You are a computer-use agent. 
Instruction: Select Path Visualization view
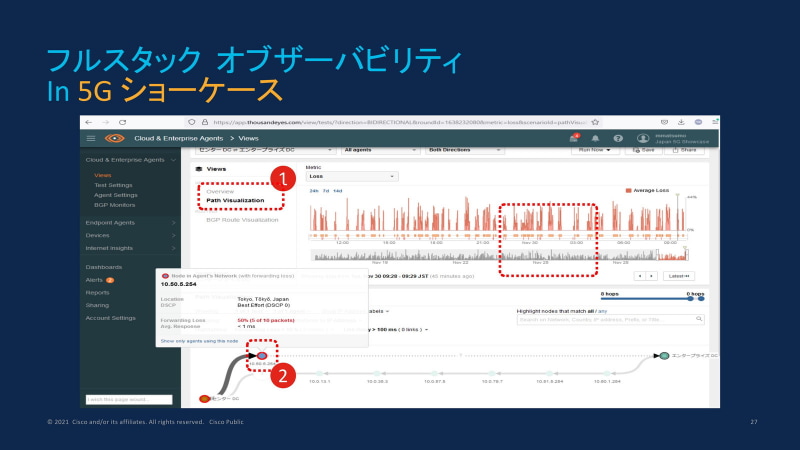[235, 201]
